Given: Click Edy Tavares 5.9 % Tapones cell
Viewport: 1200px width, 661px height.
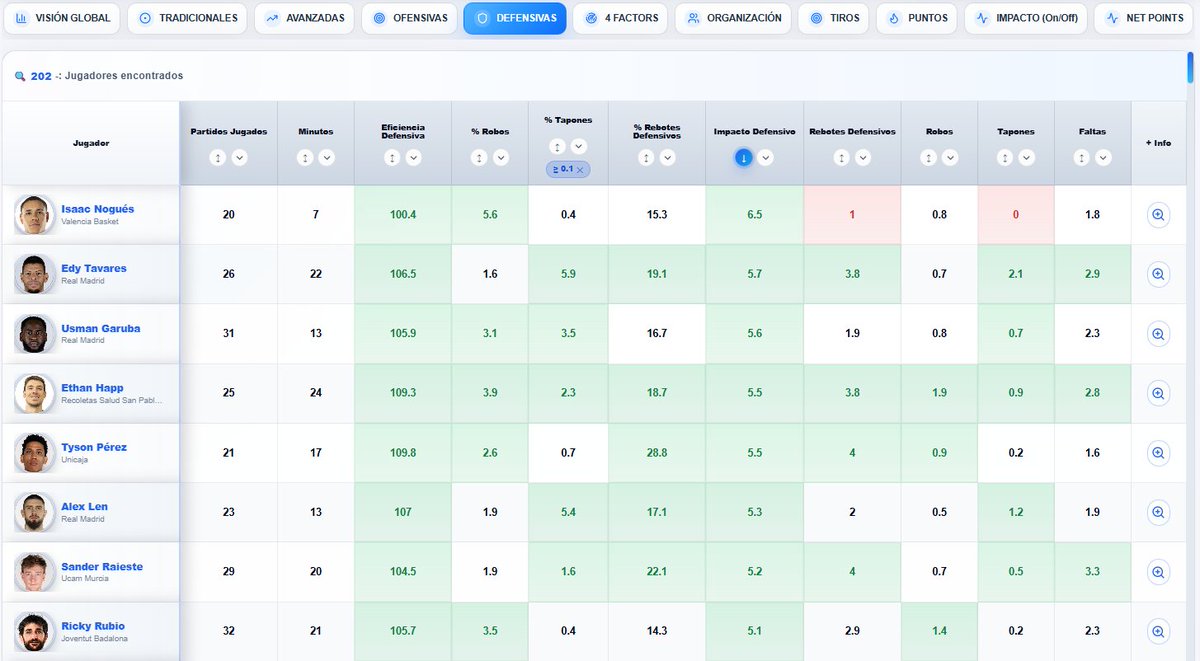Looking at the screenshot, I should pyautogui.click(x=568, y=274).
